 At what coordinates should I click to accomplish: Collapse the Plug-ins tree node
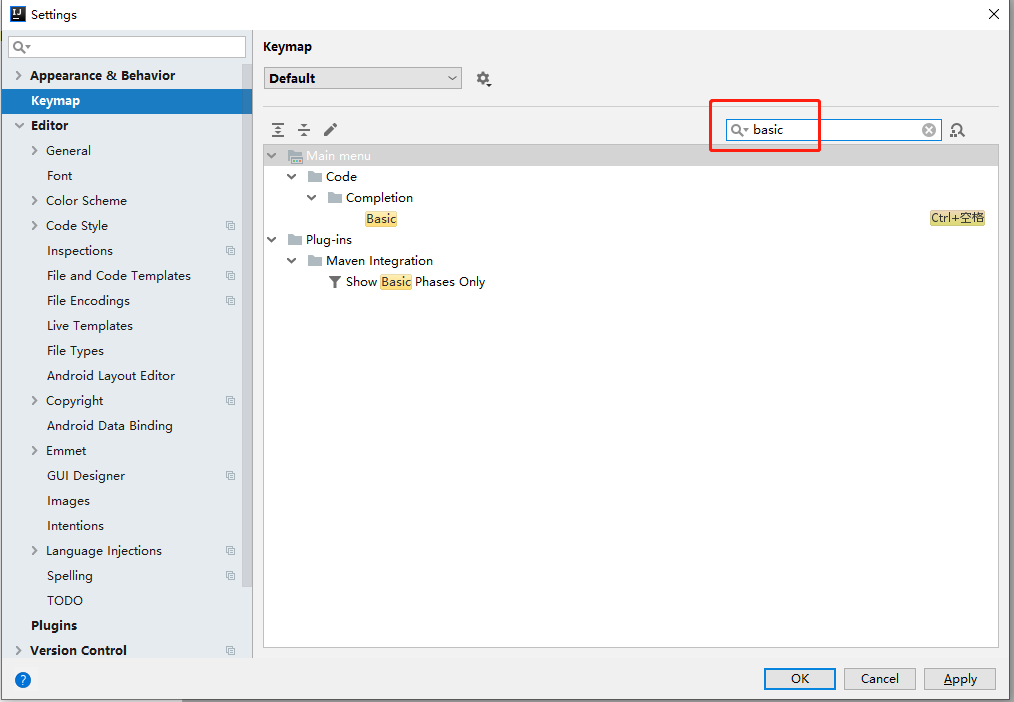click(x=272, y=240)
